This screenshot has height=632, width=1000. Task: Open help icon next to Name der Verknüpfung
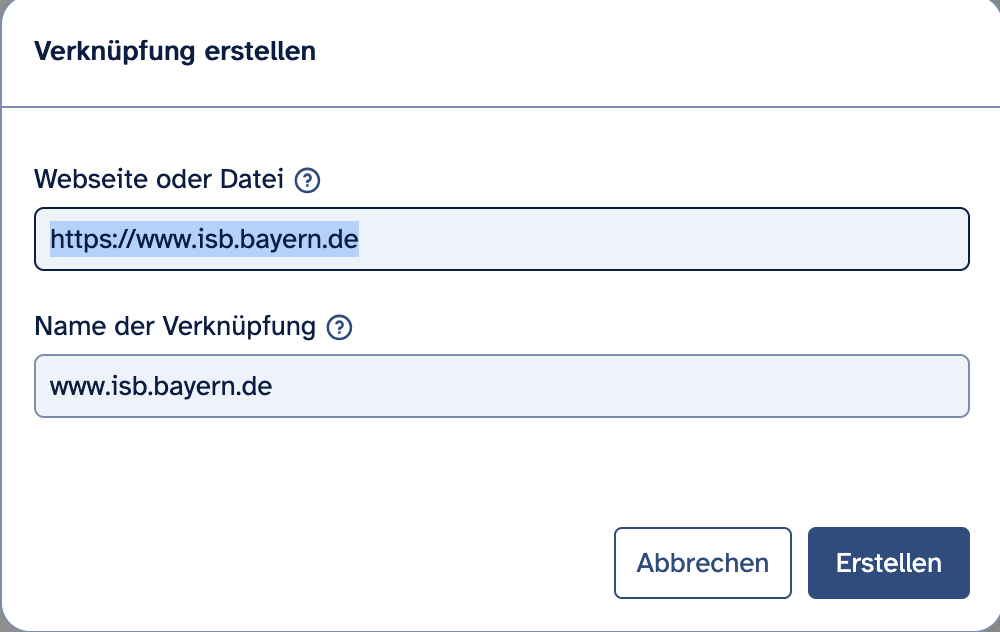tap(341, 327)
